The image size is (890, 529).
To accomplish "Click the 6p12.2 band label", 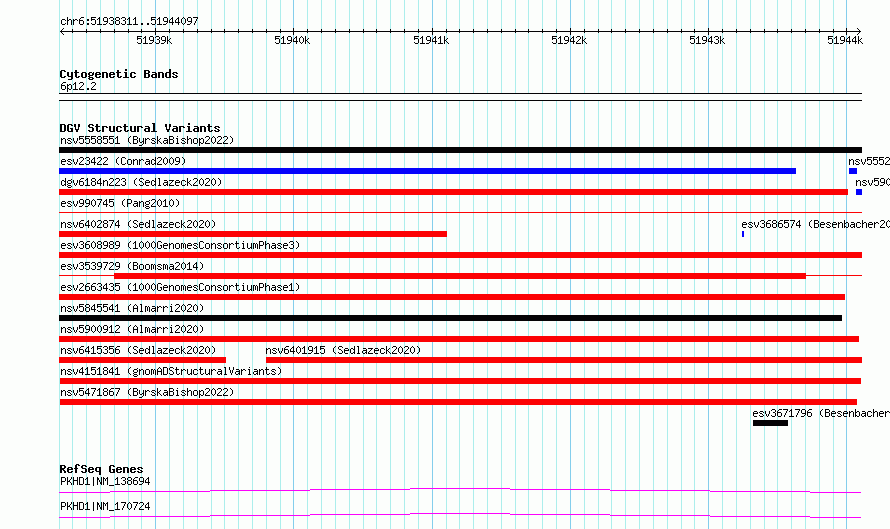I will pos(78,86).
